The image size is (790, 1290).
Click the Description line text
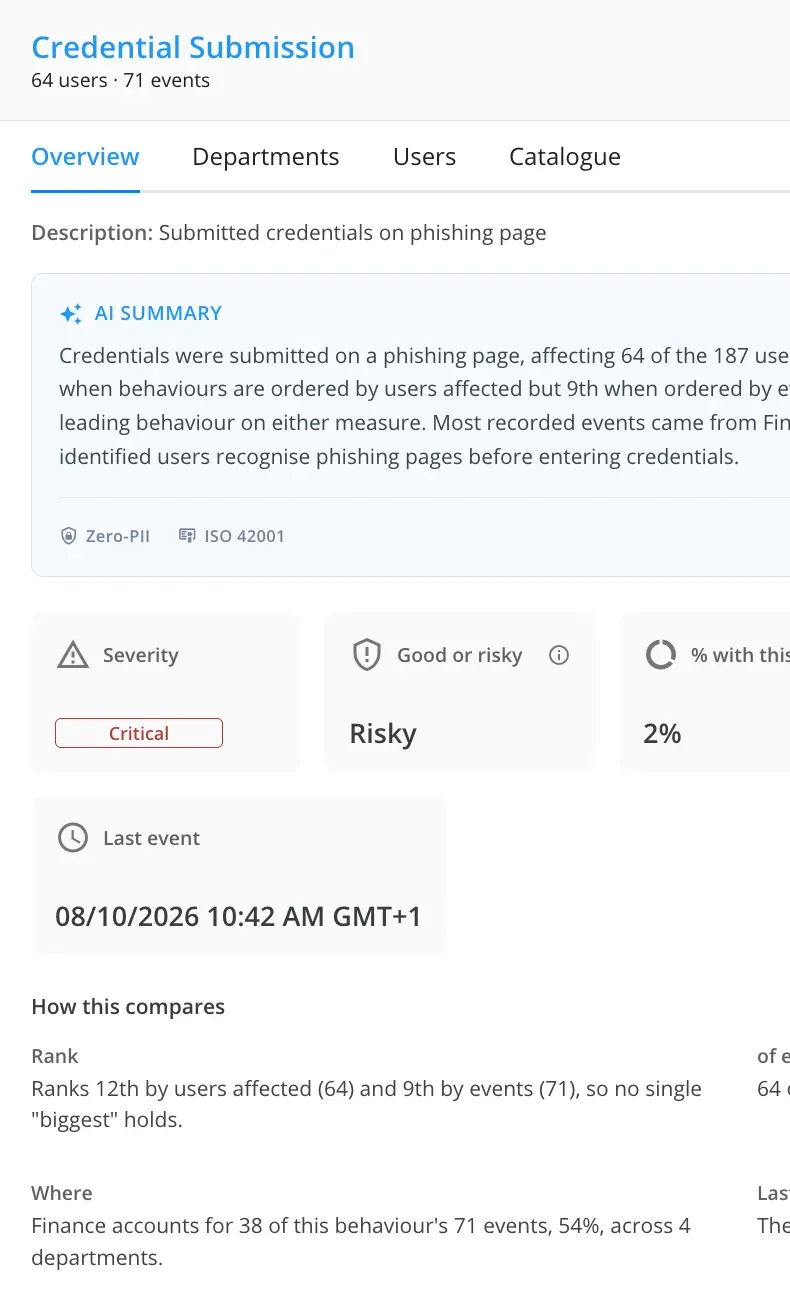289,233
